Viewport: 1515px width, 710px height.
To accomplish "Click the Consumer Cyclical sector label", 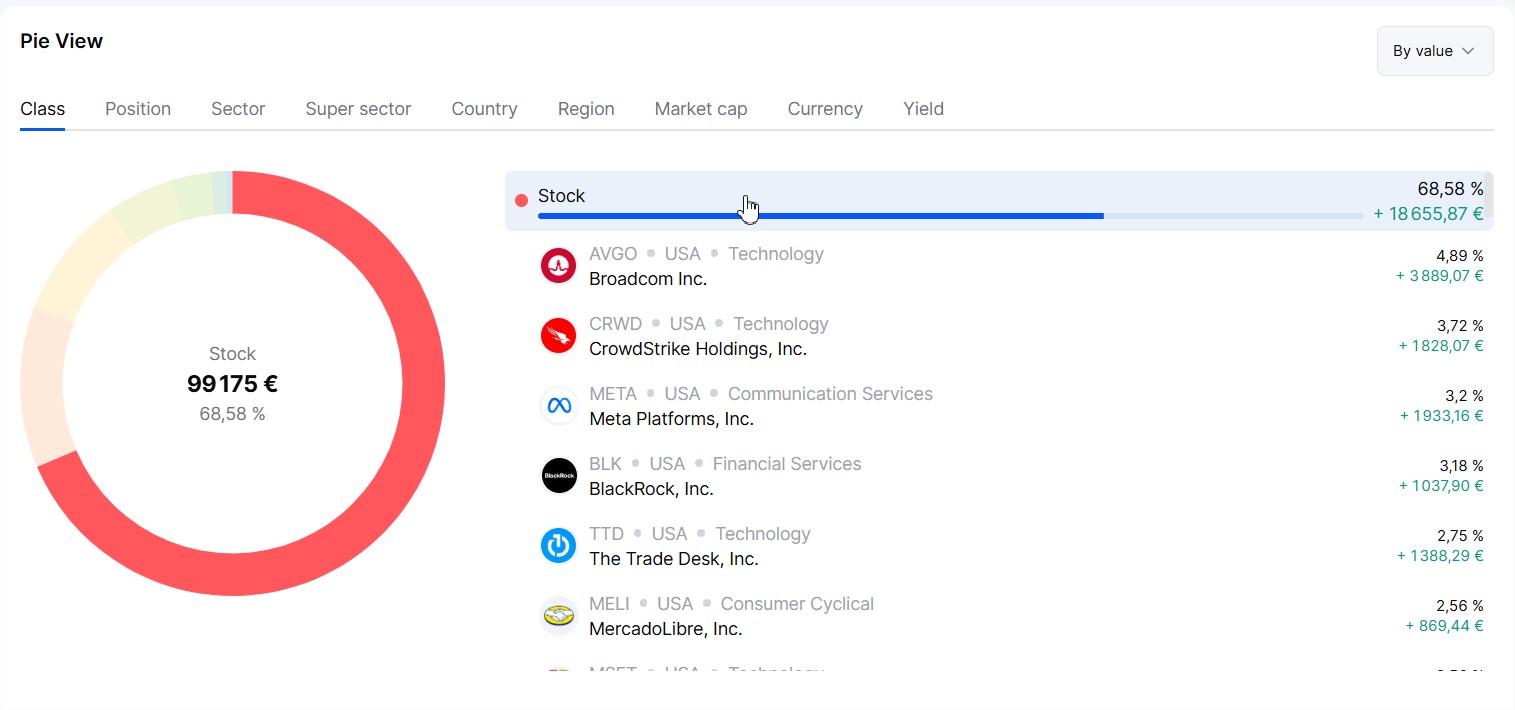I will (797, 604).
